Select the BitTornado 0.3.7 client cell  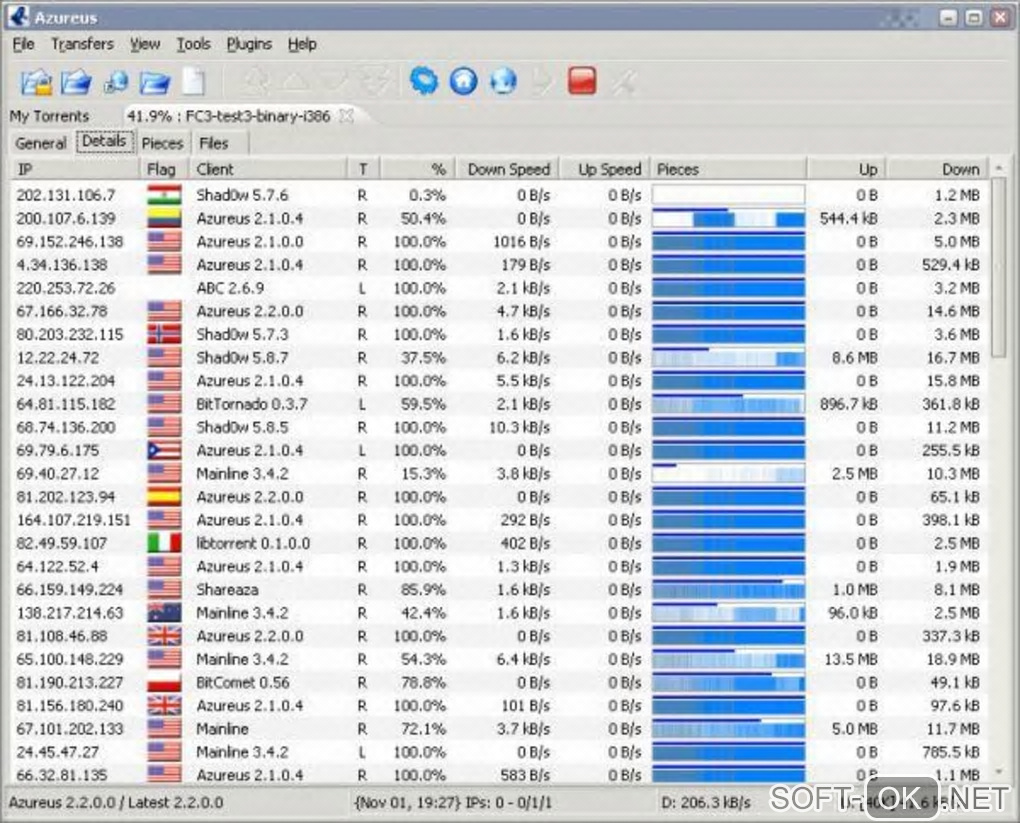[251, 403]
